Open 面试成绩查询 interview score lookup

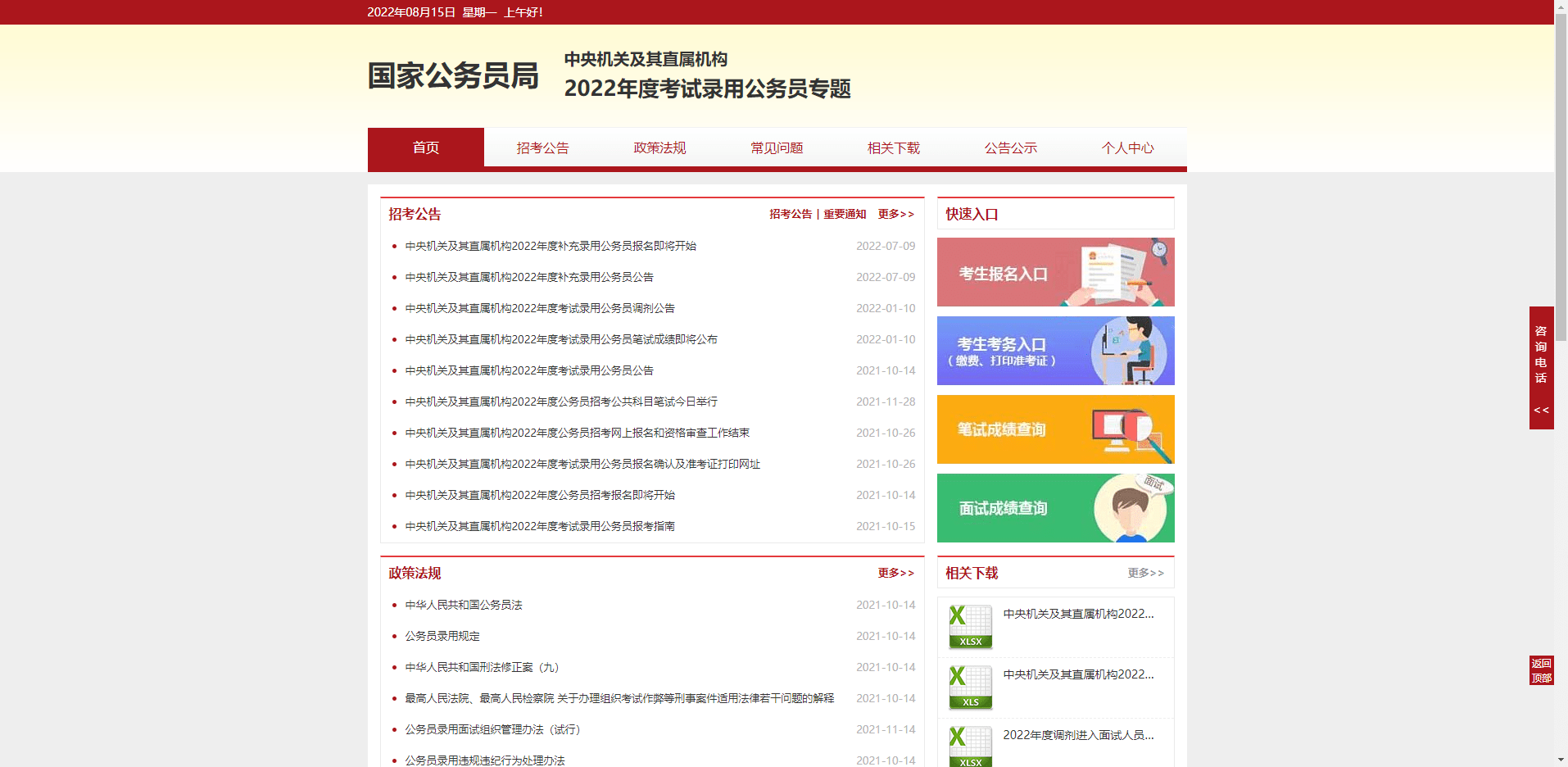[x=1055, y=508]
